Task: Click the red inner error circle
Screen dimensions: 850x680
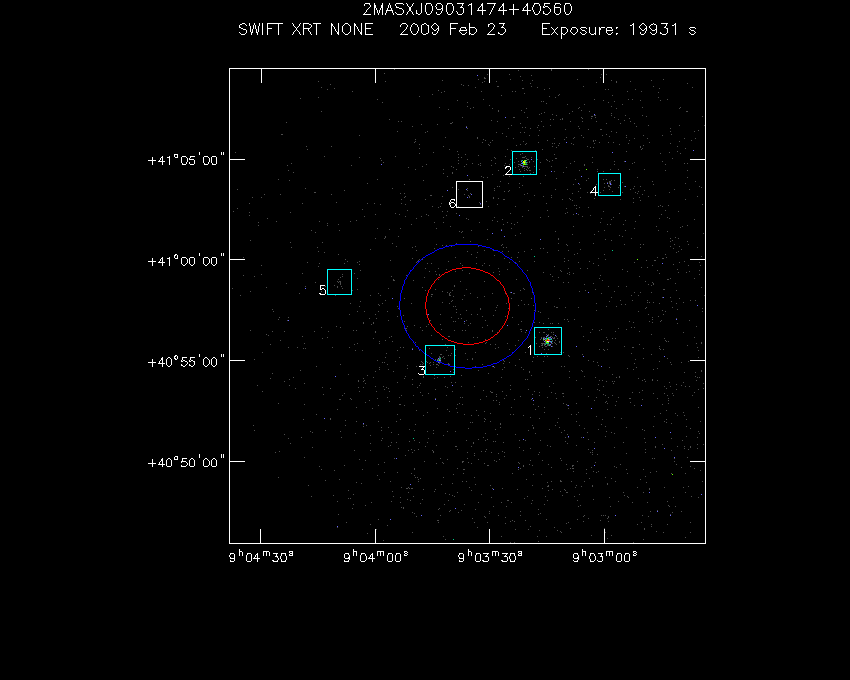Action: click(467, 306)
